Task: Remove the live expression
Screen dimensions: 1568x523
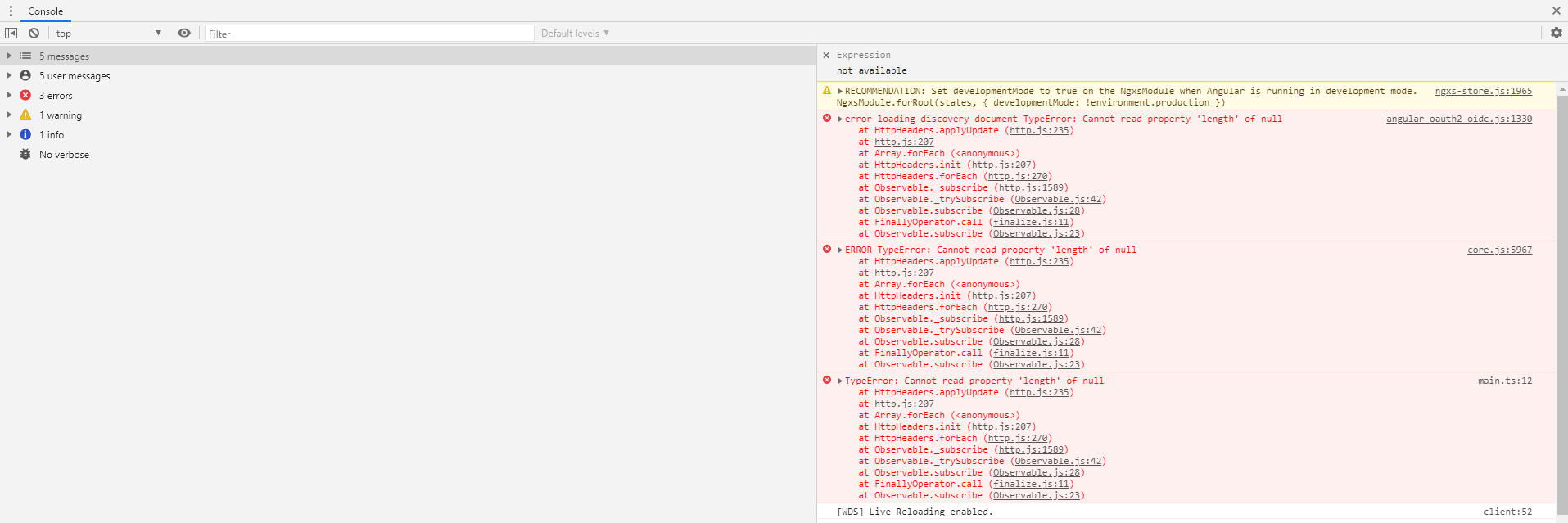Action: coord(826,56)
